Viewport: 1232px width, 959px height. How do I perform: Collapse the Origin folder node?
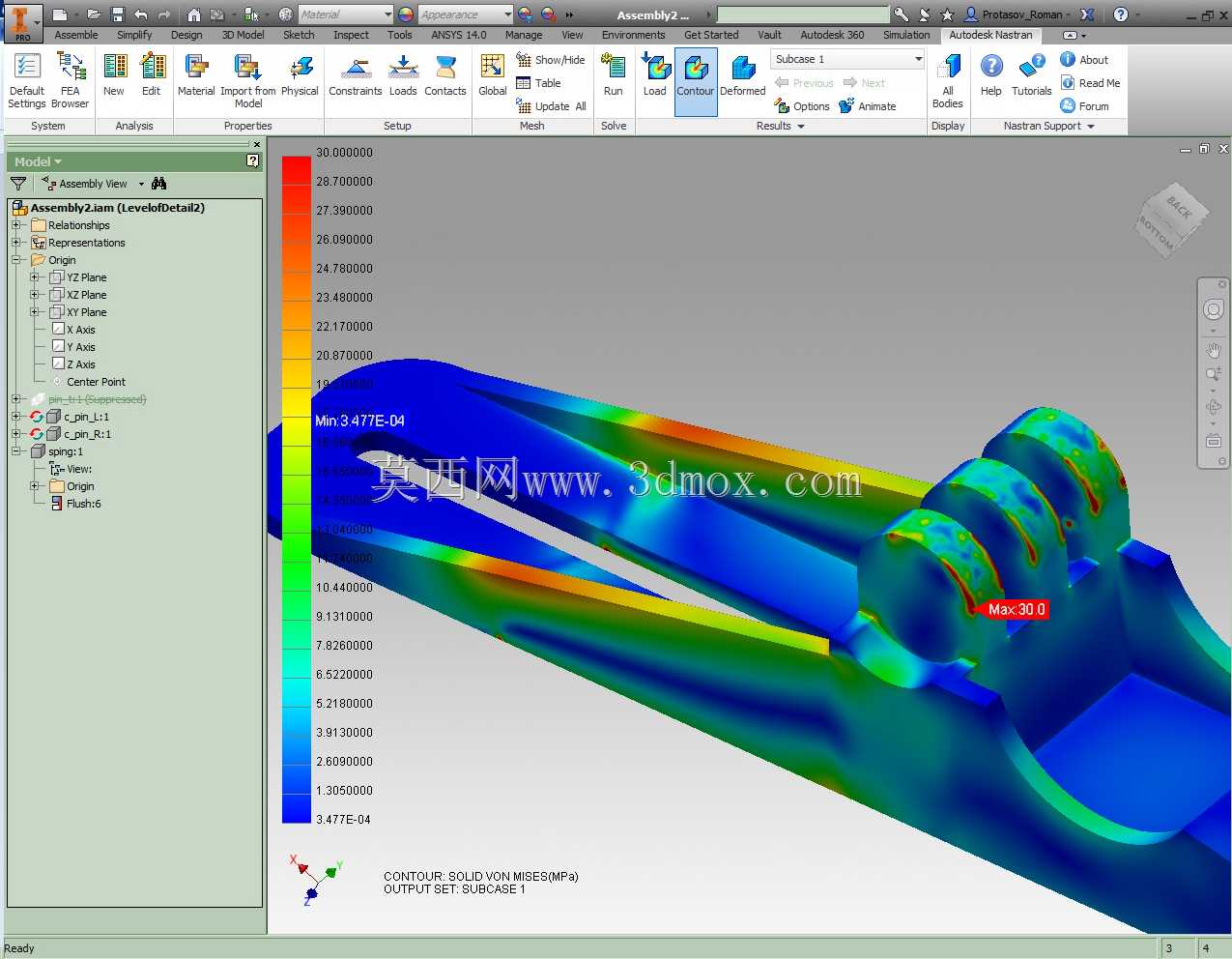click(16, 260)
